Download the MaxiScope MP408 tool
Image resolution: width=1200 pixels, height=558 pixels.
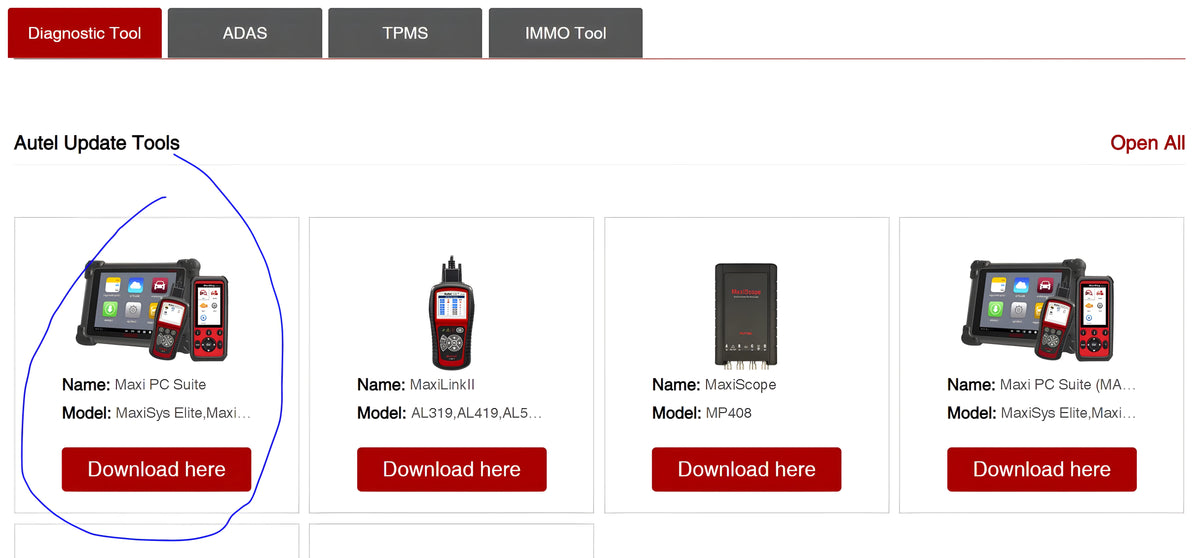[747, 469]
